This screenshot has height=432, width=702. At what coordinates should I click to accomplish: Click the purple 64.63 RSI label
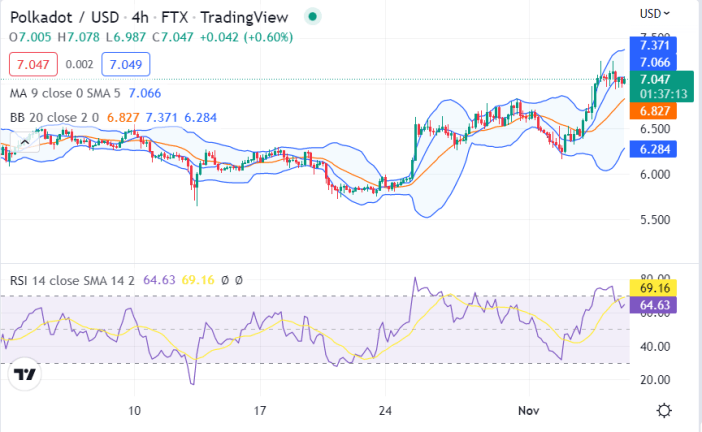[x=653, y=305]
